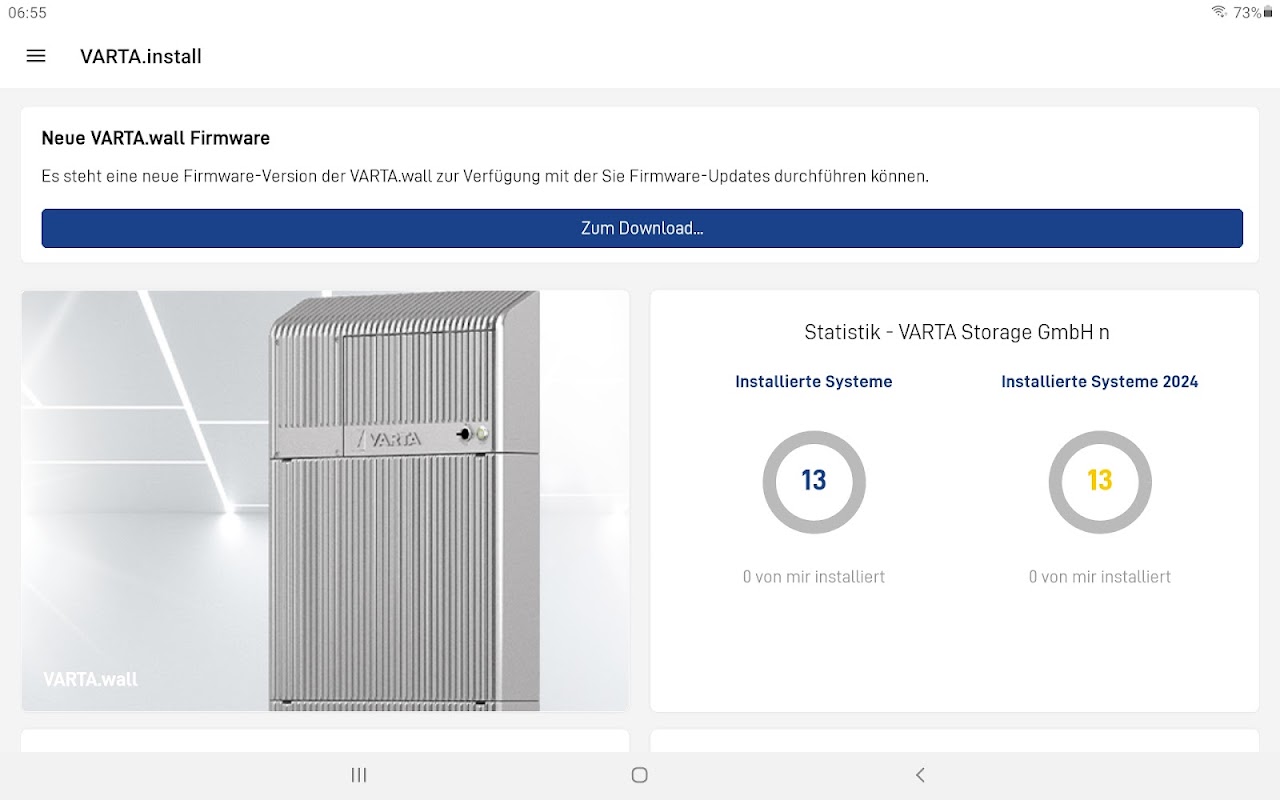Open the hamburger navigation menu
The height and width of the screenshot is (800, 1280).
(x=36, y=56)
